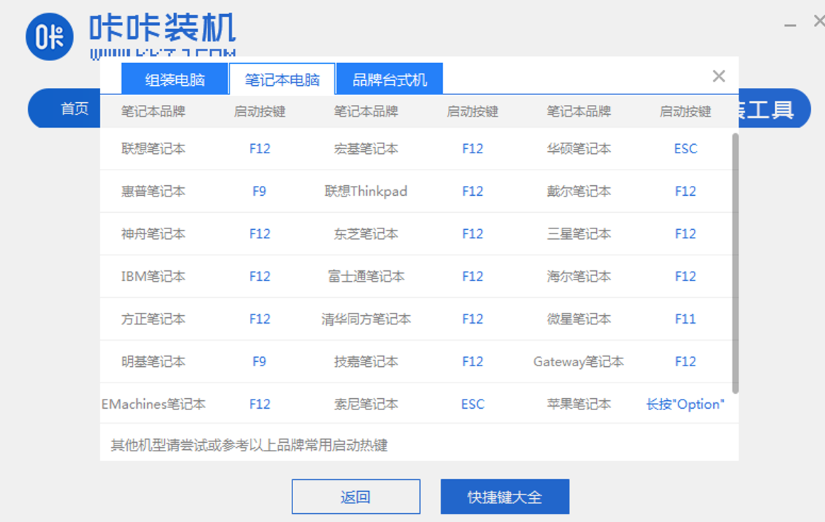Go to the 首页 navigation item
This screenshot has height=522, width=825.
74,108
